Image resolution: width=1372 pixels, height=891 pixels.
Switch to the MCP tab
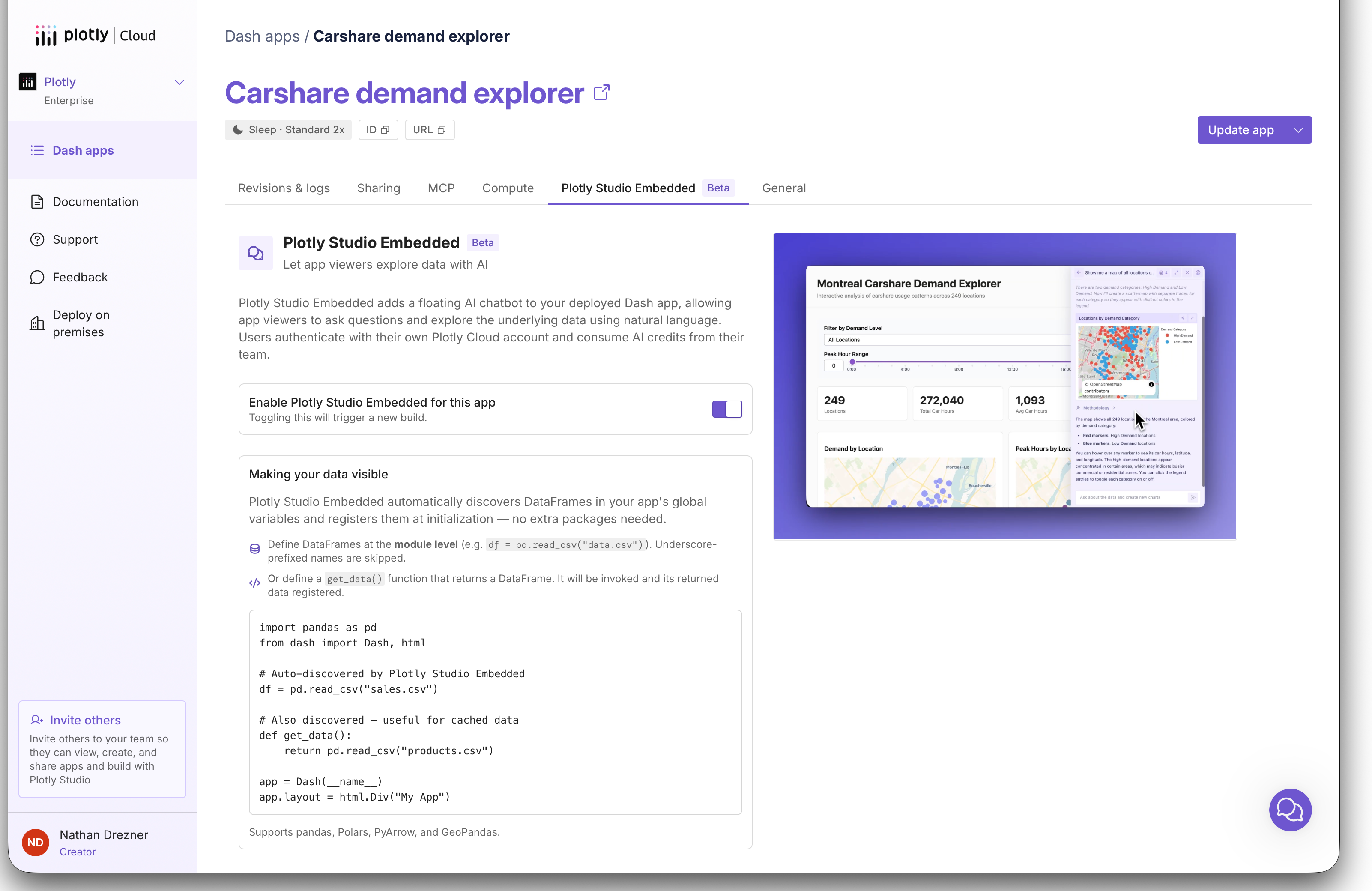441,188
